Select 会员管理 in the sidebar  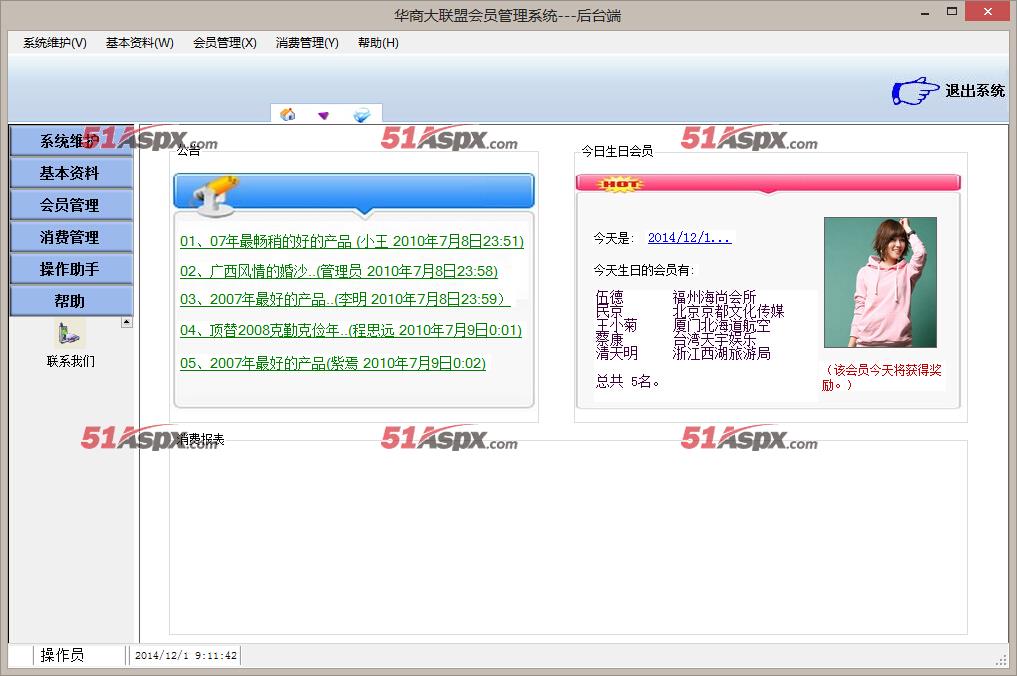click(71, 205)
